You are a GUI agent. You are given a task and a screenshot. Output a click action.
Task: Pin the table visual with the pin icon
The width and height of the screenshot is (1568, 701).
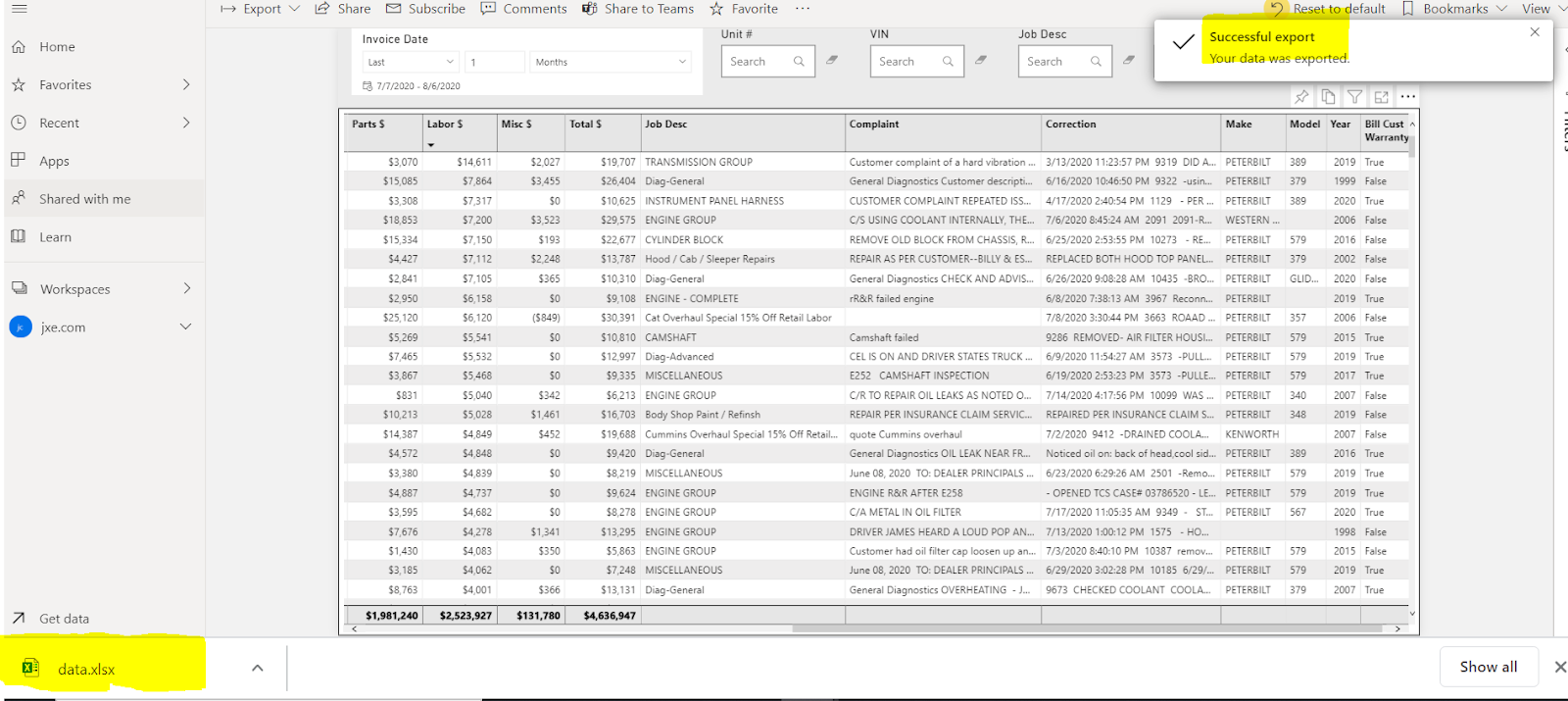(x=1301, y=97)
